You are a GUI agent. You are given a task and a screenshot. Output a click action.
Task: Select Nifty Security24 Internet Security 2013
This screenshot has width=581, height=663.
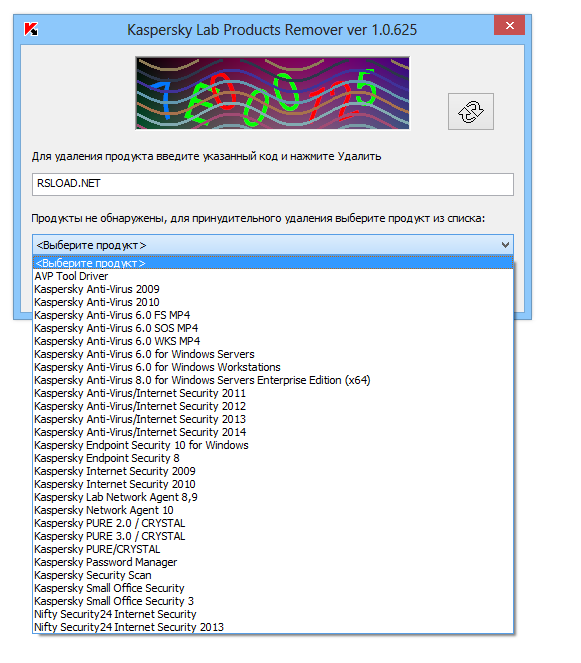273,627
